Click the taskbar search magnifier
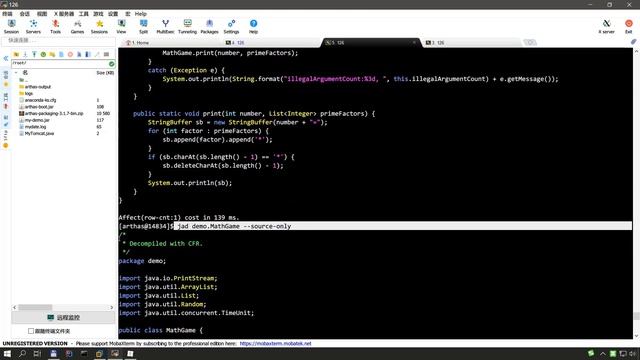The image size is (640, 360). (22, 353)
